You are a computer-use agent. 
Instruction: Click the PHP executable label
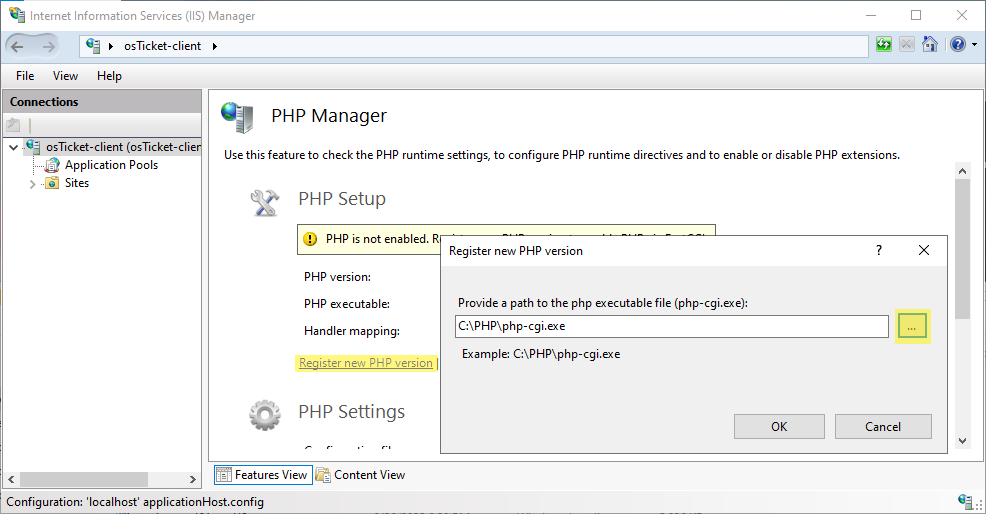click(346, 304)
